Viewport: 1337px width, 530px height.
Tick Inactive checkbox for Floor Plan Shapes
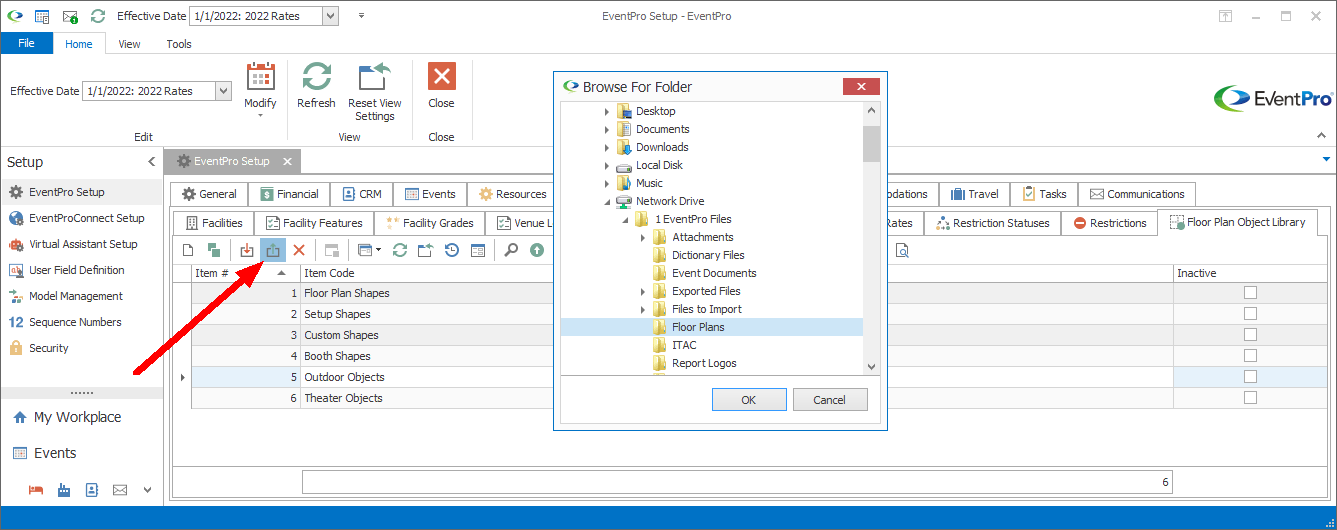(x=1250, y=293)
